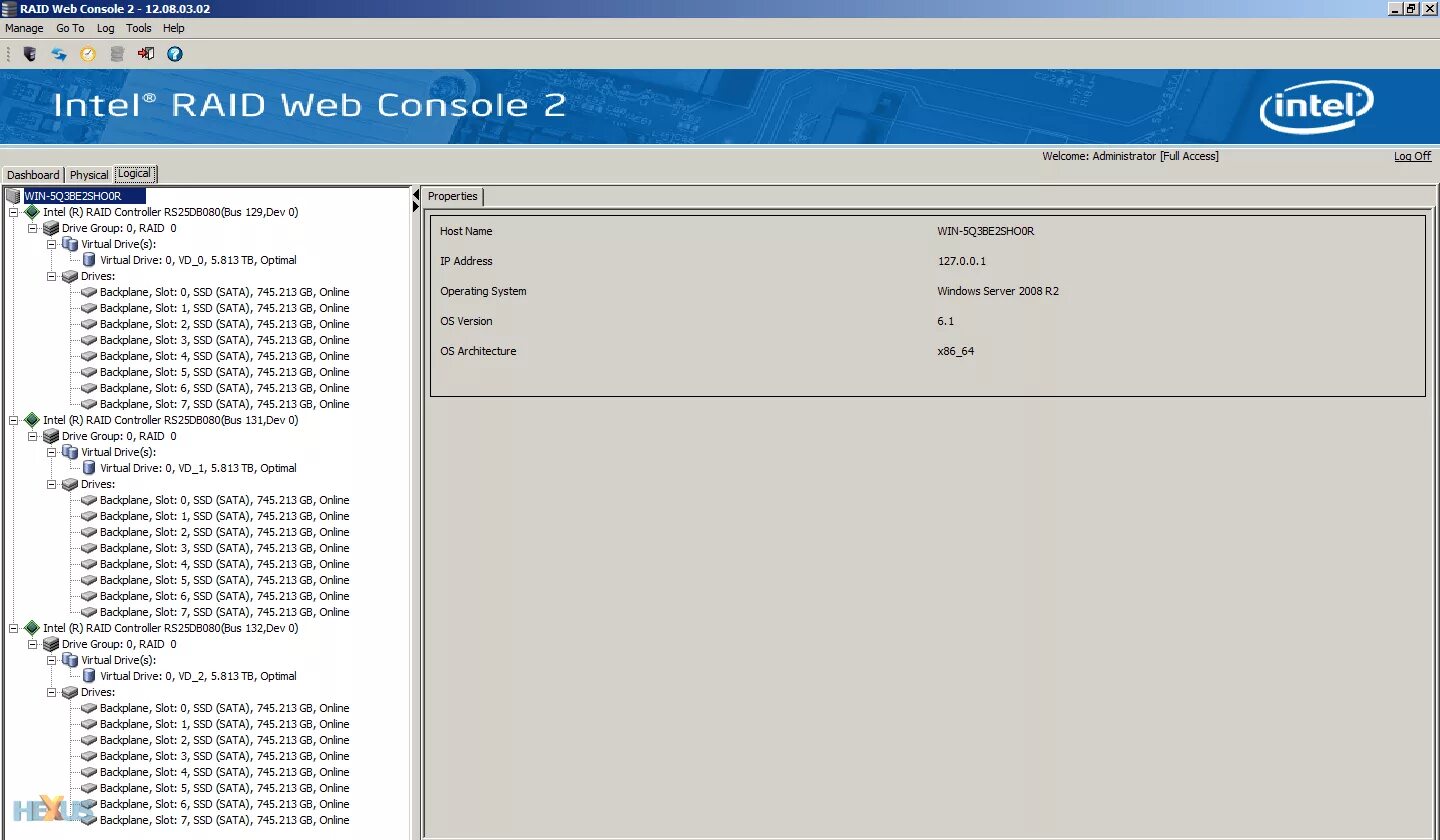Collapse the RAID Controller Bus 132 node
This screenshot has width=1440, height=840.
click(14, 628)
